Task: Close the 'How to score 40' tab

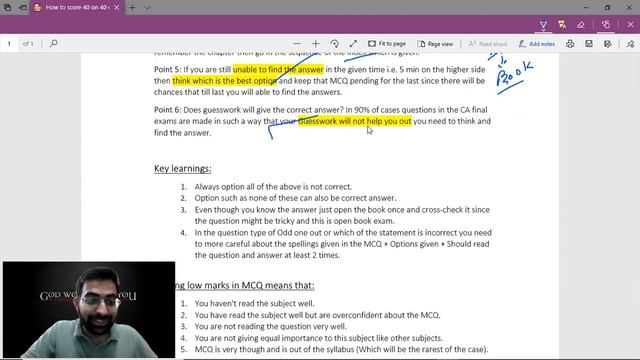Action: pos(117,7)
